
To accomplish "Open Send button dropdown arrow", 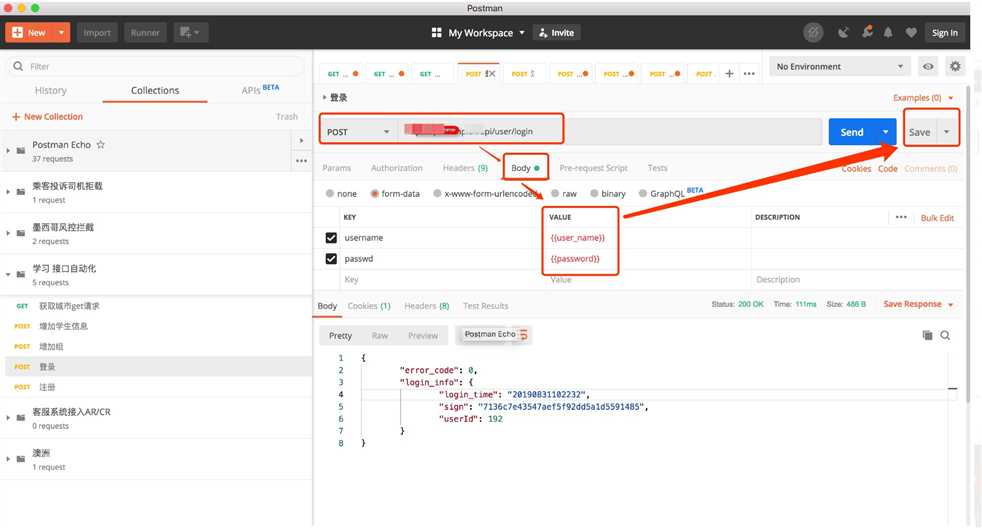I will (886, 132).
